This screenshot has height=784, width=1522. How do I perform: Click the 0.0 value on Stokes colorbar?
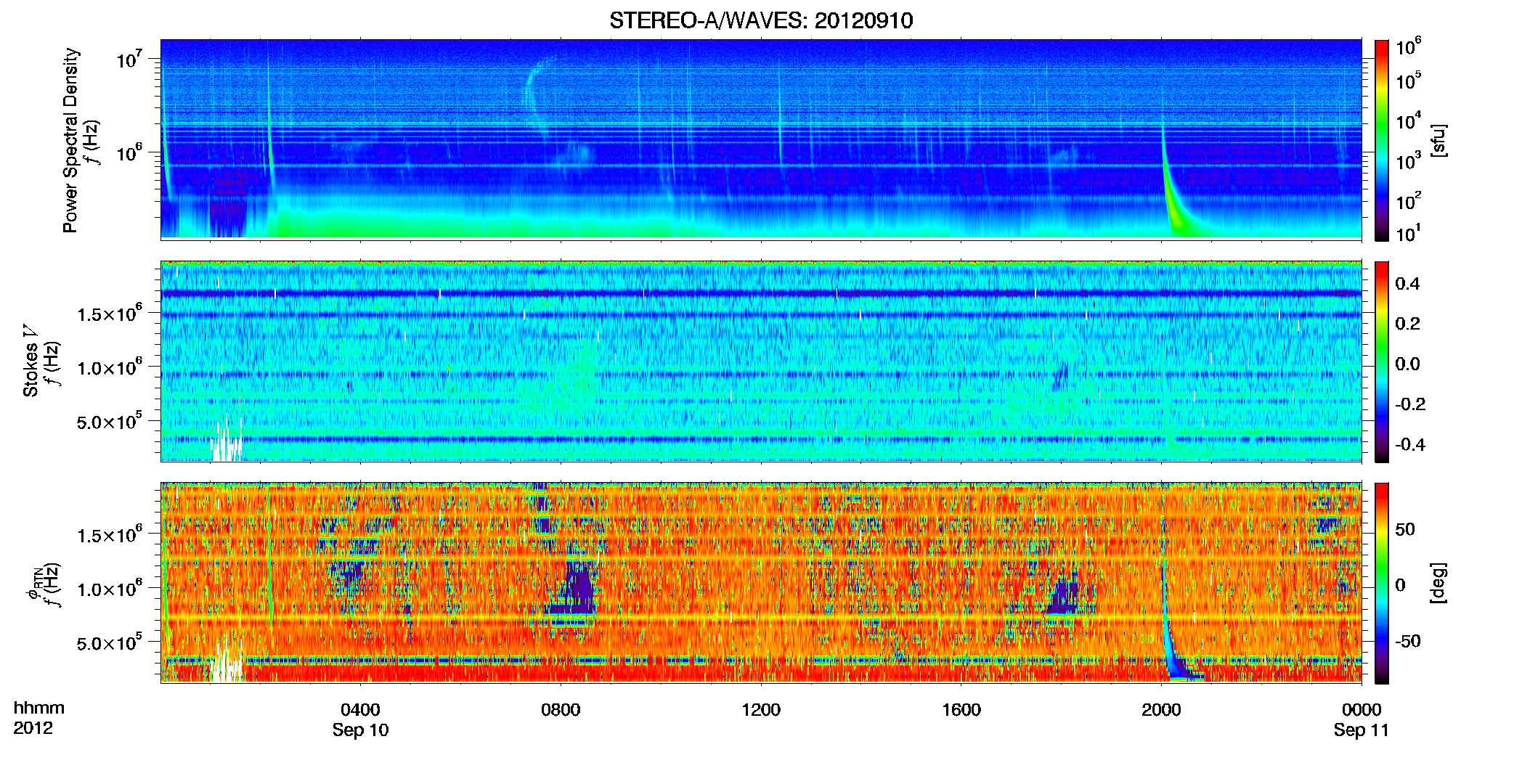(x=1408, y=364)
